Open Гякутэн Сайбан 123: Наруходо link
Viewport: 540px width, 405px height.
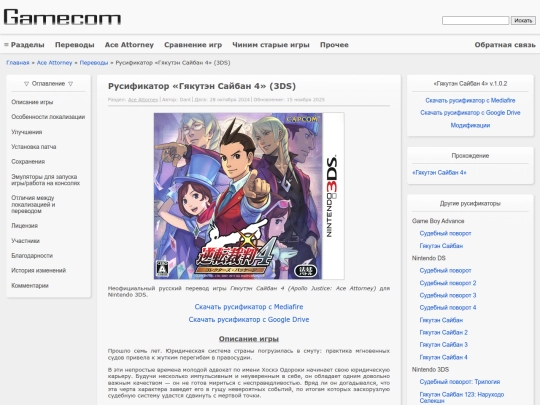tap(461, 397)
